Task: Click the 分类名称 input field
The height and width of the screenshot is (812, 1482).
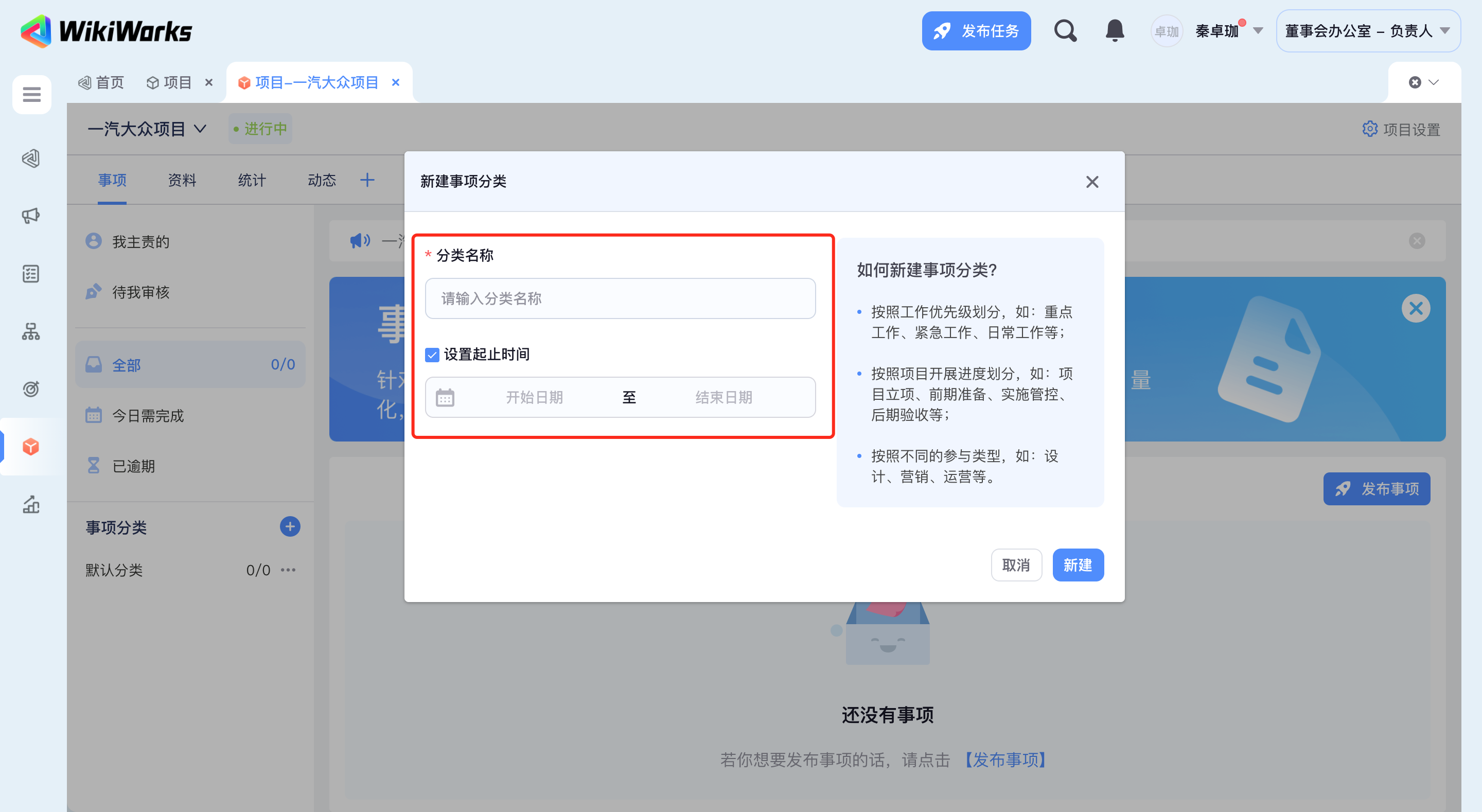Action: click(x=620, y=298)
